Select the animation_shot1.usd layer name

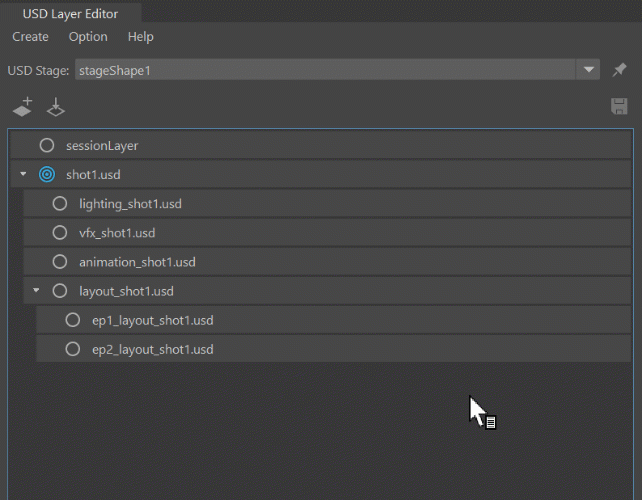pos(137,262)
